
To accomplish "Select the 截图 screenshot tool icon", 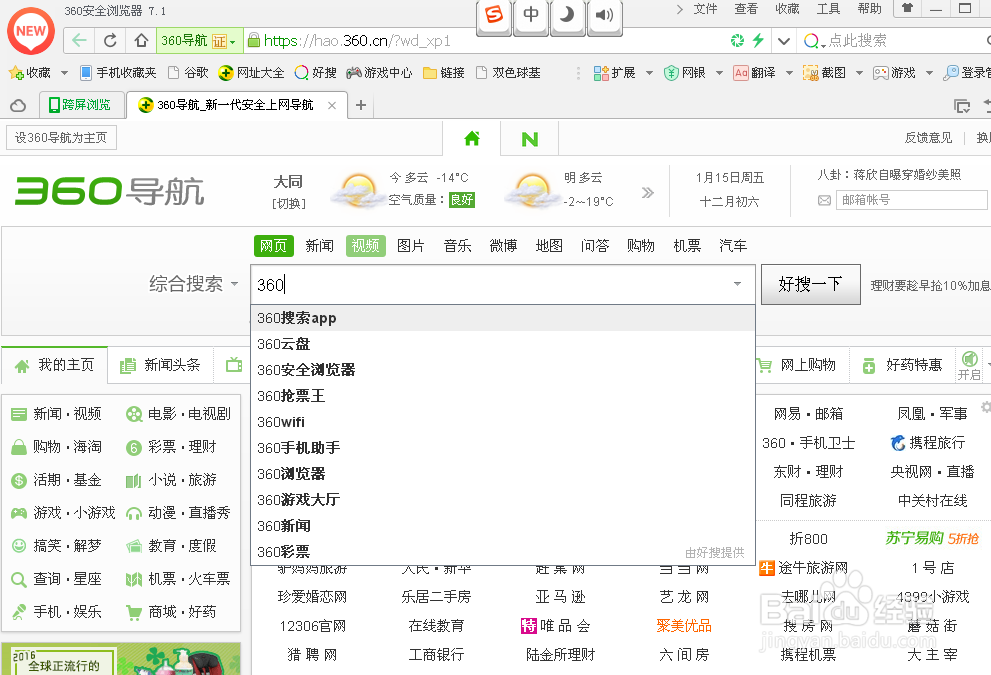I will 809,73.
